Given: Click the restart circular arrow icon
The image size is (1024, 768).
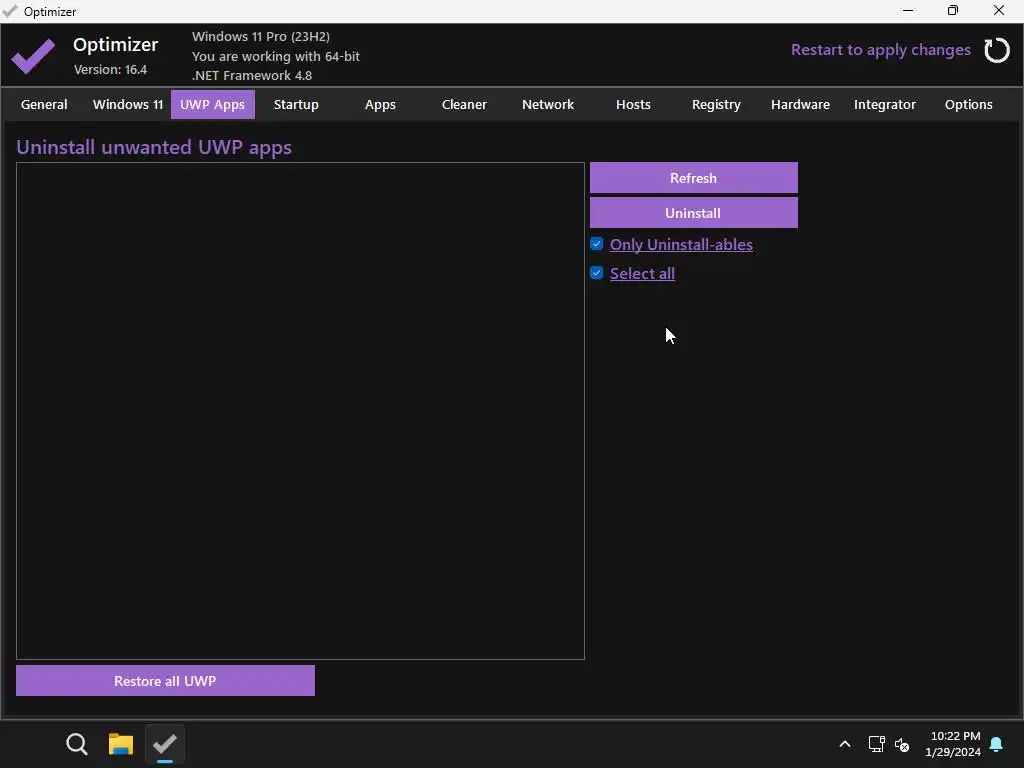Looking at the screenshot, I should pyautogui.click(x=997, y=50).
